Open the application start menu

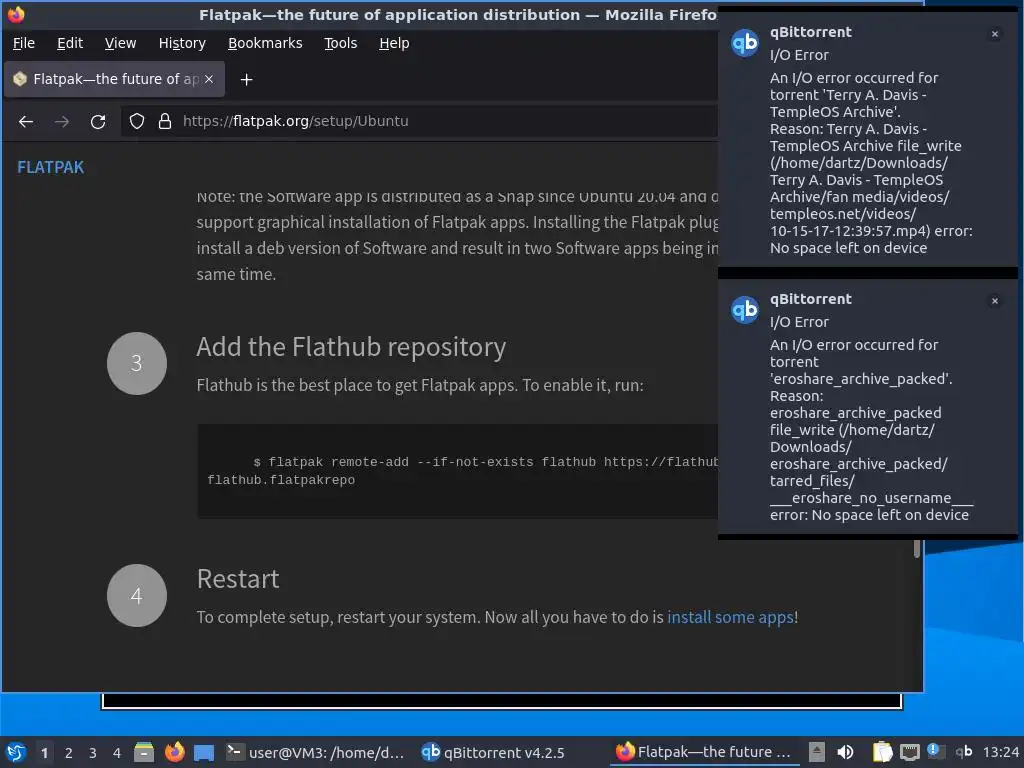pos(16,752)
